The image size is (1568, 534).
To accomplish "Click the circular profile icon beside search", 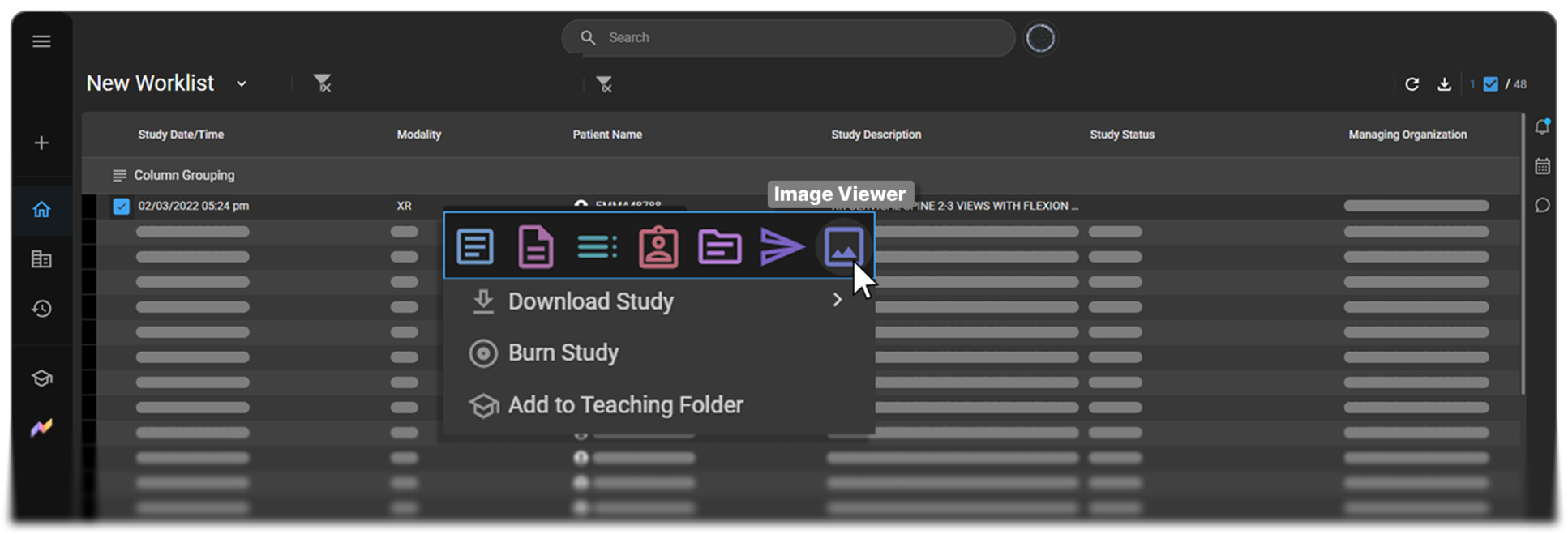I will [x=1040, y=38].
